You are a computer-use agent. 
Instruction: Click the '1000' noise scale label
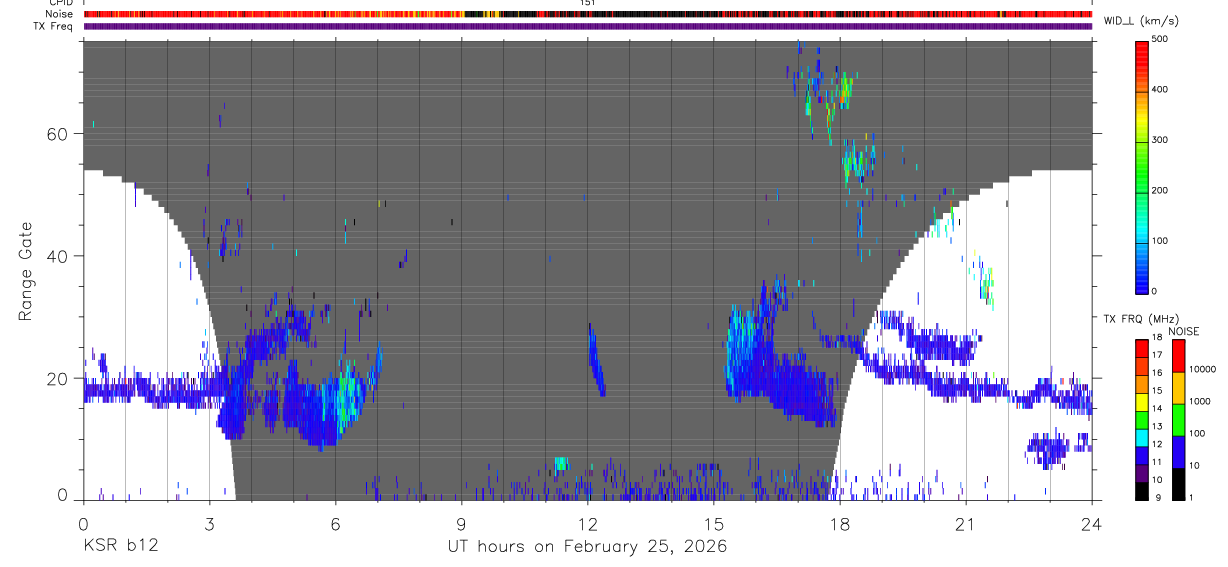[1201, 402]
